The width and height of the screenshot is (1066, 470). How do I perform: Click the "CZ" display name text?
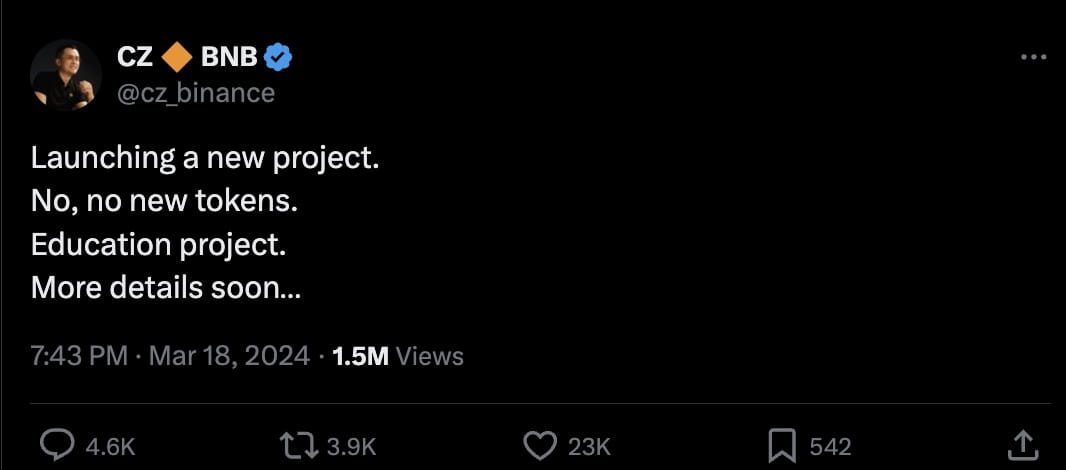click(x=135, y=58)
